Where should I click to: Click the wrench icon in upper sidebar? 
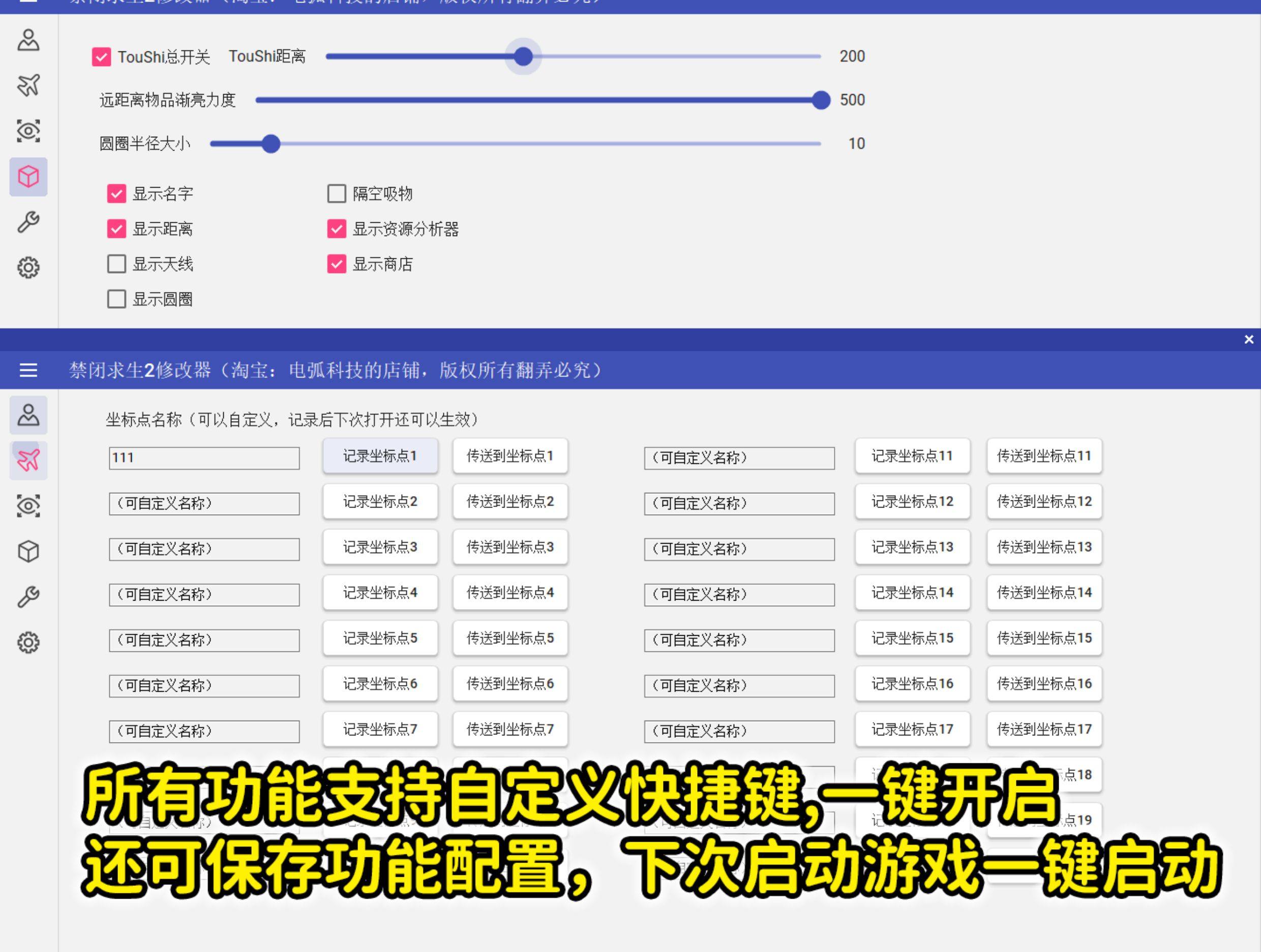[x=28, y=222]
